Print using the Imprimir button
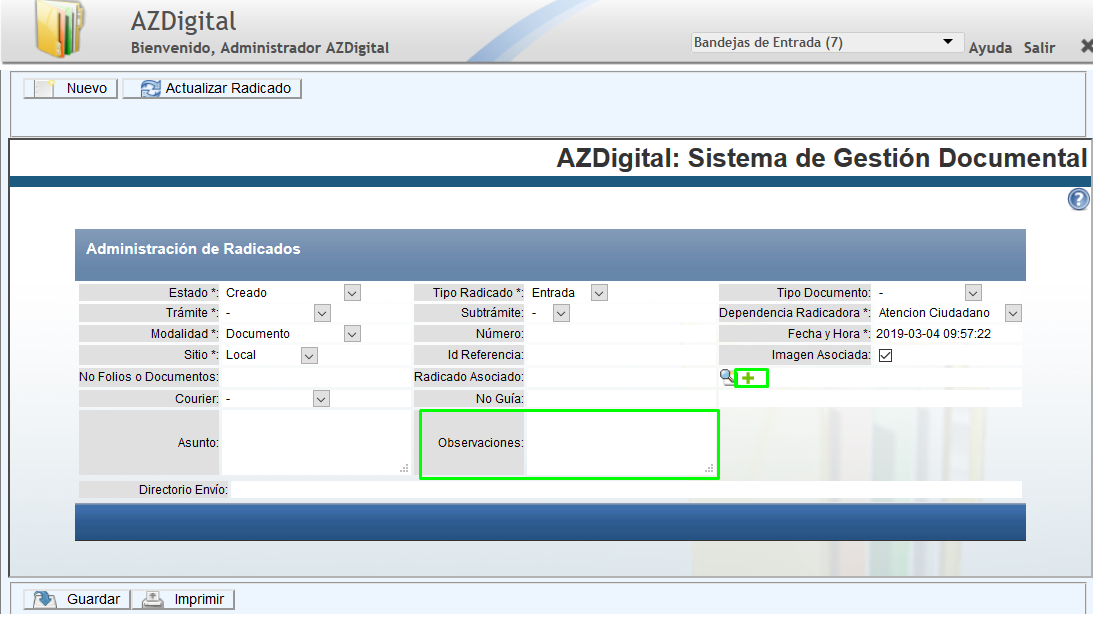1093x617 pixels. tap(183, 600)
